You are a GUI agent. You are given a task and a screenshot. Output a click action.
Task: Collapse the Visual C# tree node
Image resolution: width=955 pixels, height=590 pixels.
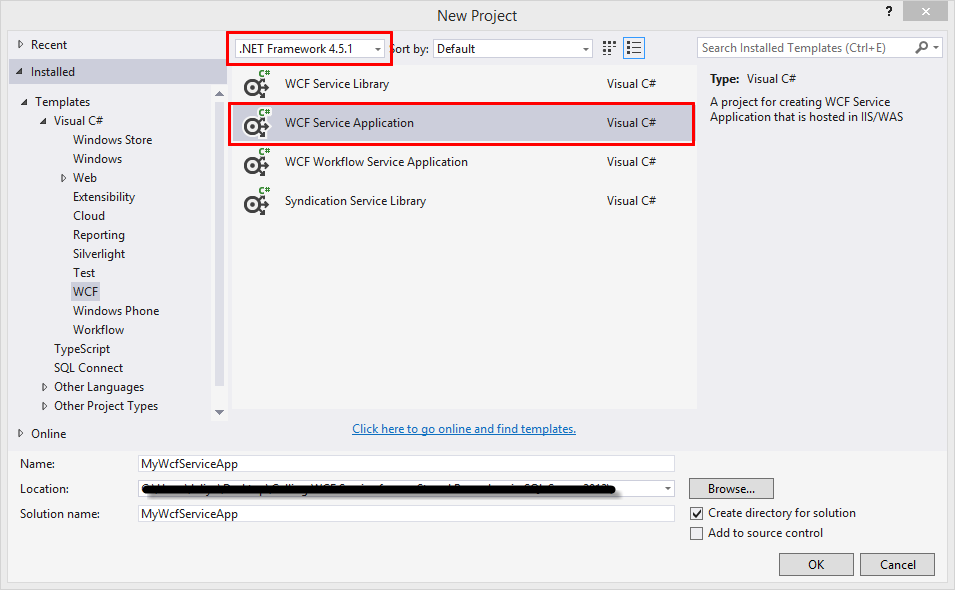tap(43, 121)
